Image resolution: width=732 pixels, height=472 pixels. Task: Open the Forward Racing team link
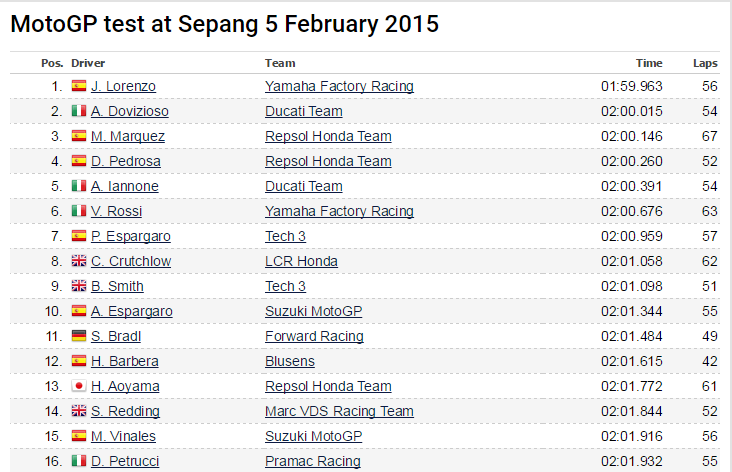(x=314, y=336)
